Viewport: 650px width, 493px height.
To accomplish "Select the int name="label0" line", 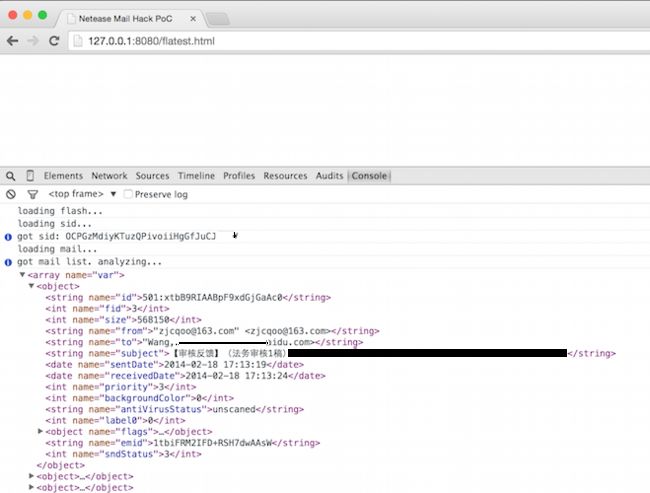I will 115,420.
